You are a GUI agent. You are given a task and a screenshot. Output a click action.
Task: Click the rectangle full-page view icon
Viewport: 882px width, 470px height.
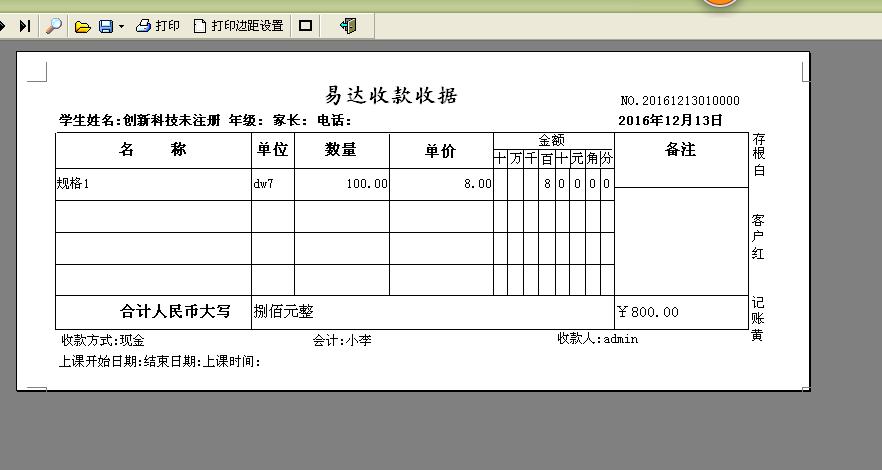coord(305,26)
